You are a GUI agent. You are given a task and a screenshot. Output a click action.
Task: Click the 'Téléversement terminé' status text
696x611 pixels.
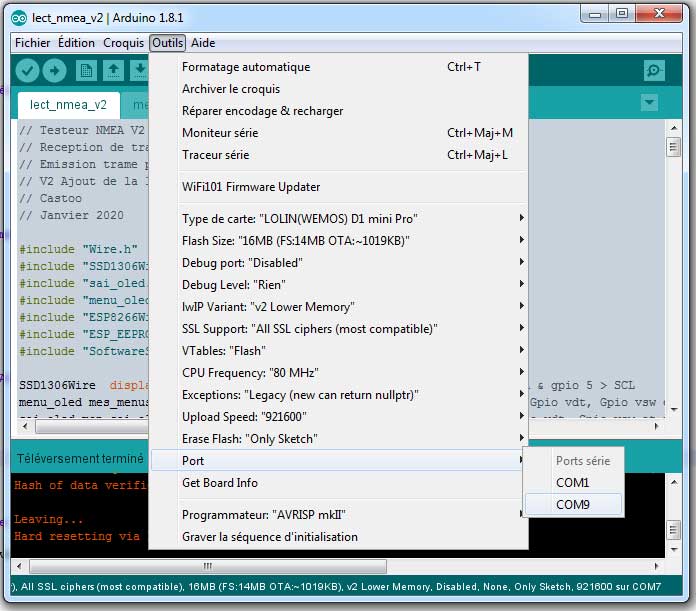(x=80, y=458)
